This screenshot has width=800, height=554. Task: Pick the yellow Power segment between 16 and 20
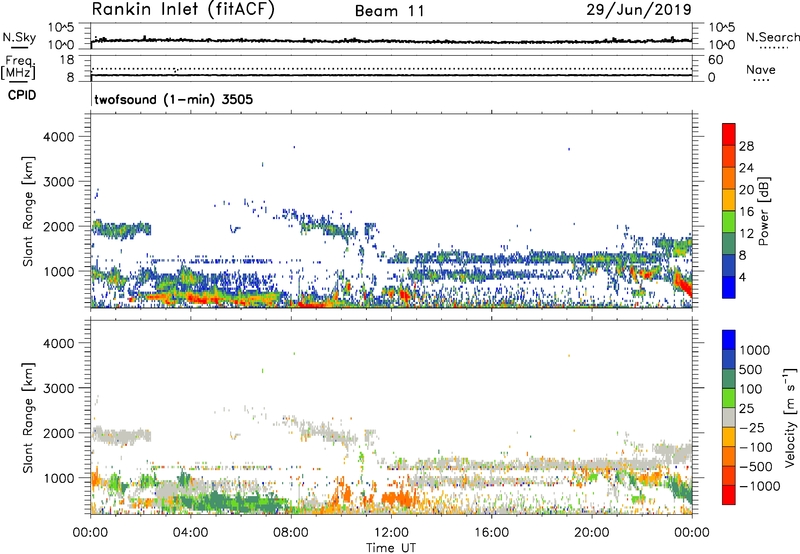coord(729,199)
